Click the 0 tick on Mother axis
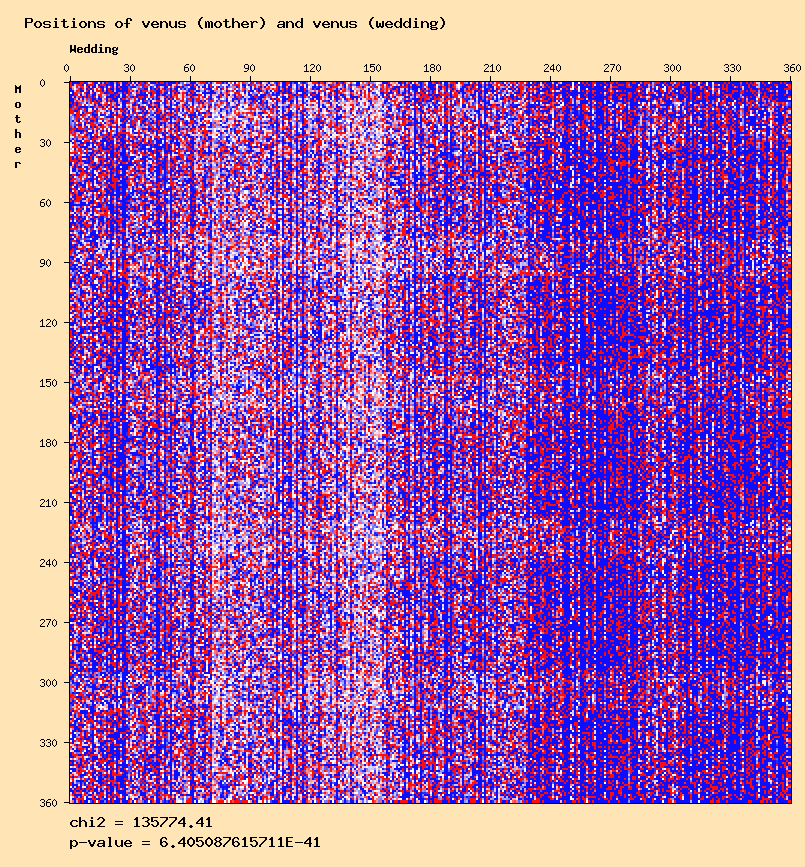 pyautogui.click(x=43, y=83)
